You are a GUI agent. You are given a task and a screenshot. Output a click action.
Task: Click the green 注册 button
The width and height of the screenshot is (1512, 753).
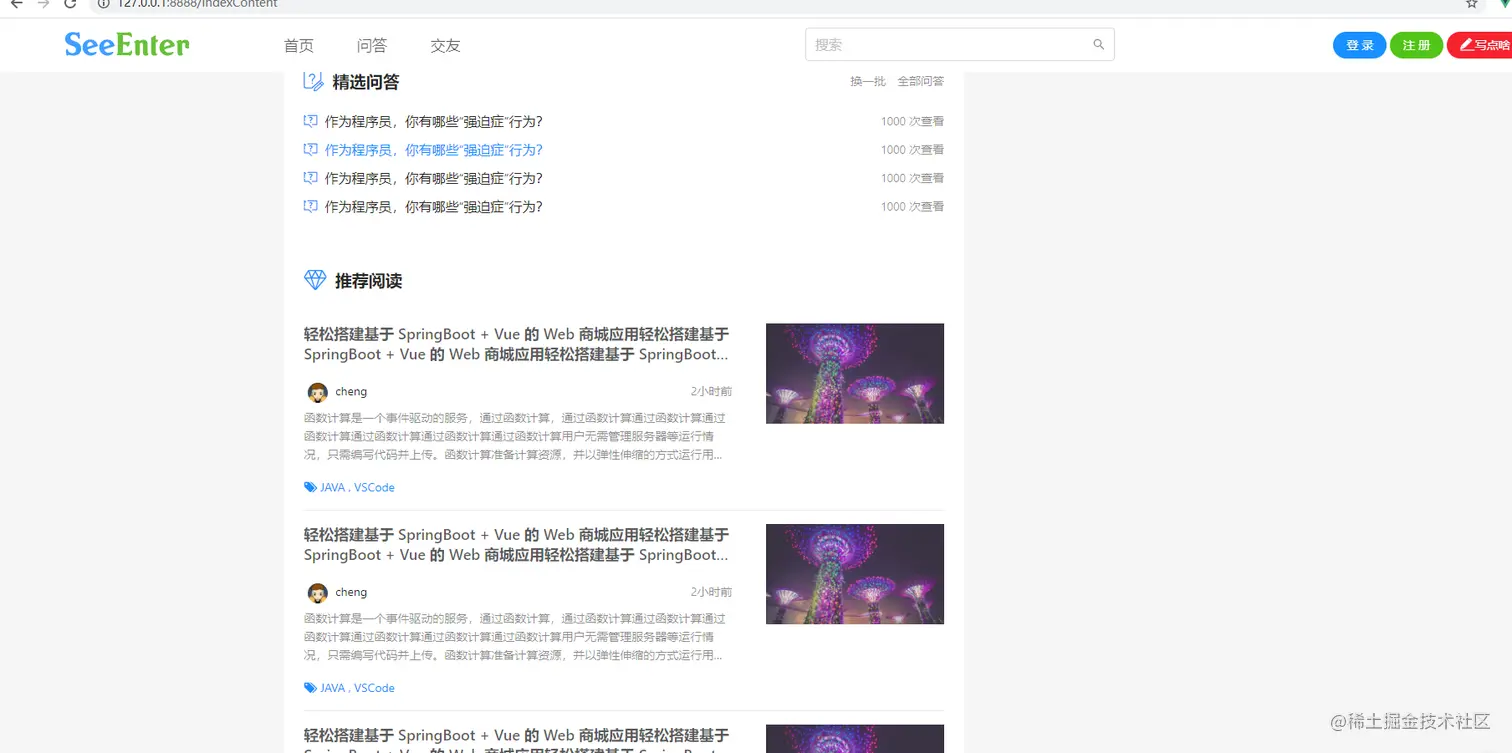tap(1416, 44)
